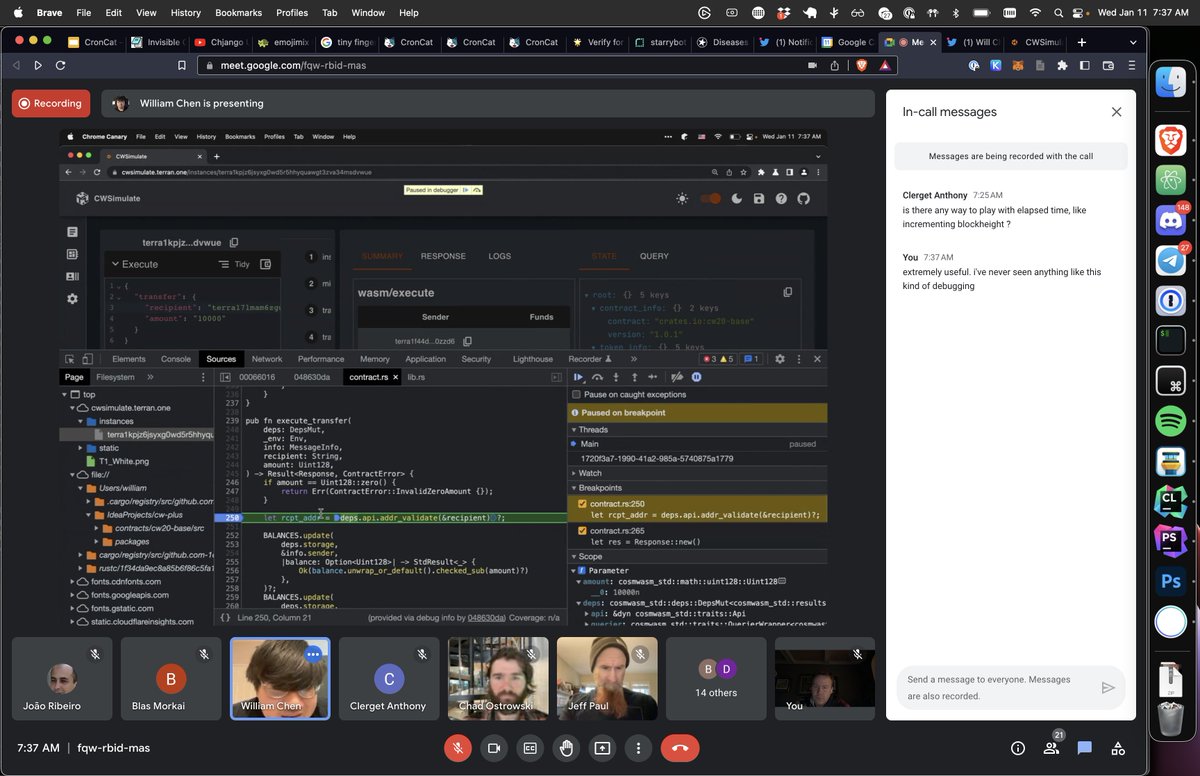Image resolution: width=1200 pixels, height=776 pixels.
Task: Raise hand in the meeting
Action: [566, 748]
